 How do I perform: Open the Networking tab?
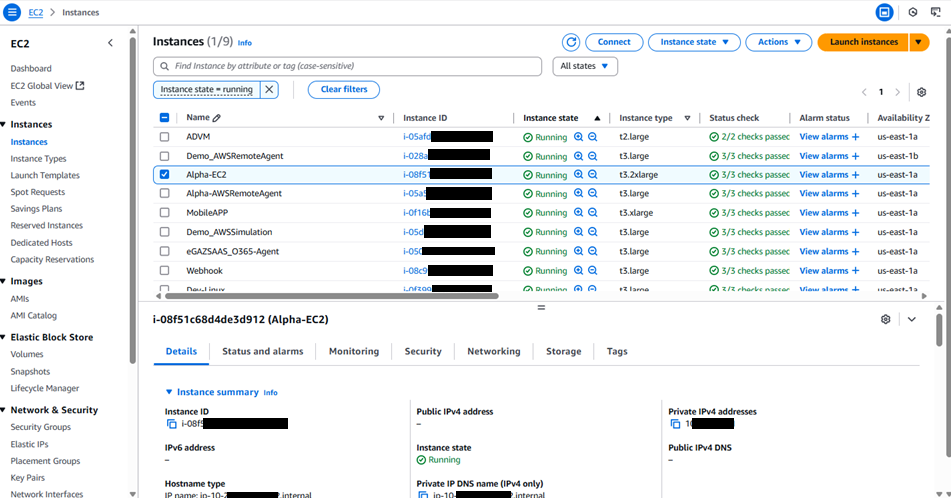[493, 351]
